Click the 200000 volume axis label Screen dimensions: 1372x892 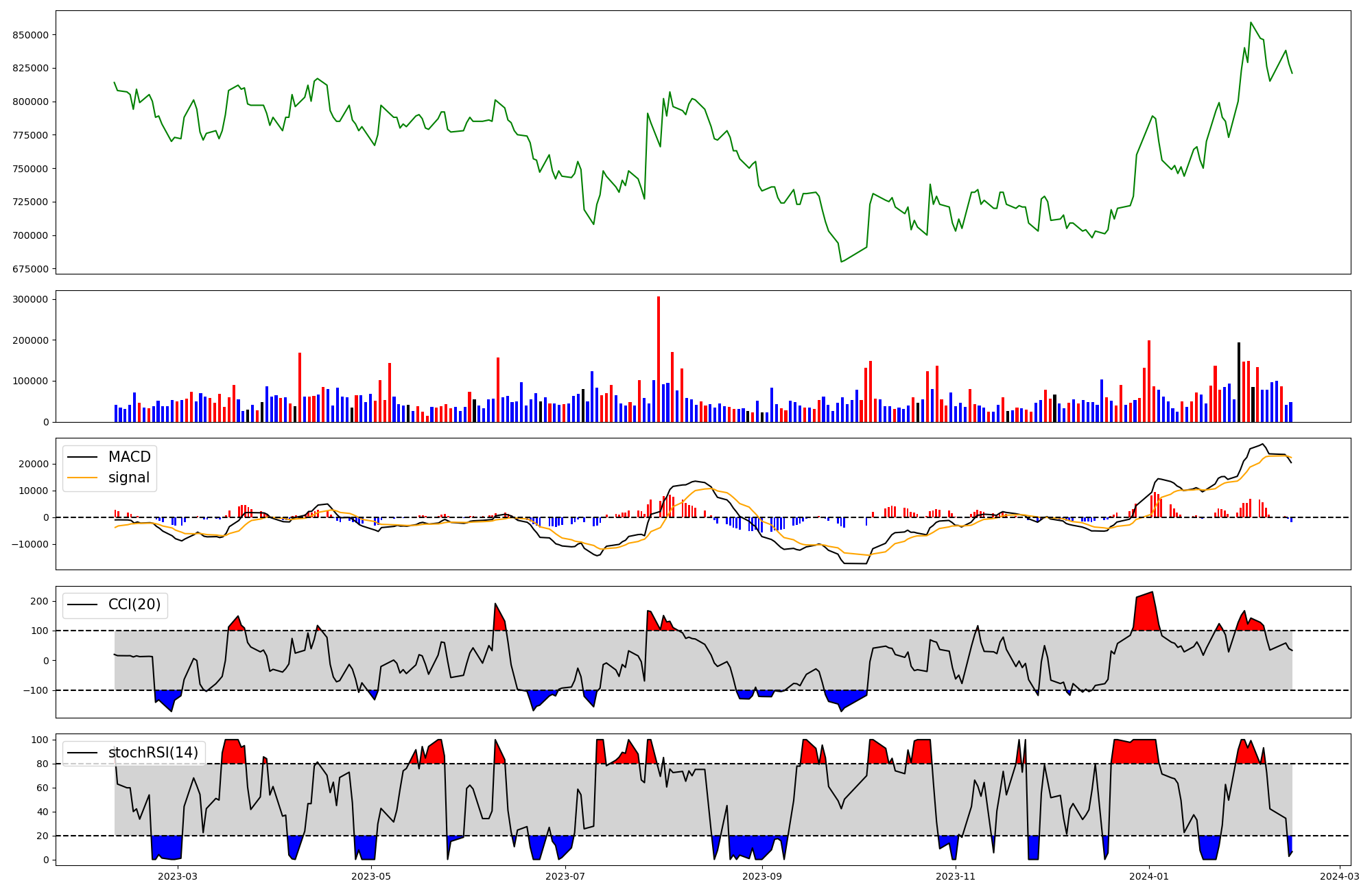[x=31, y=340]
